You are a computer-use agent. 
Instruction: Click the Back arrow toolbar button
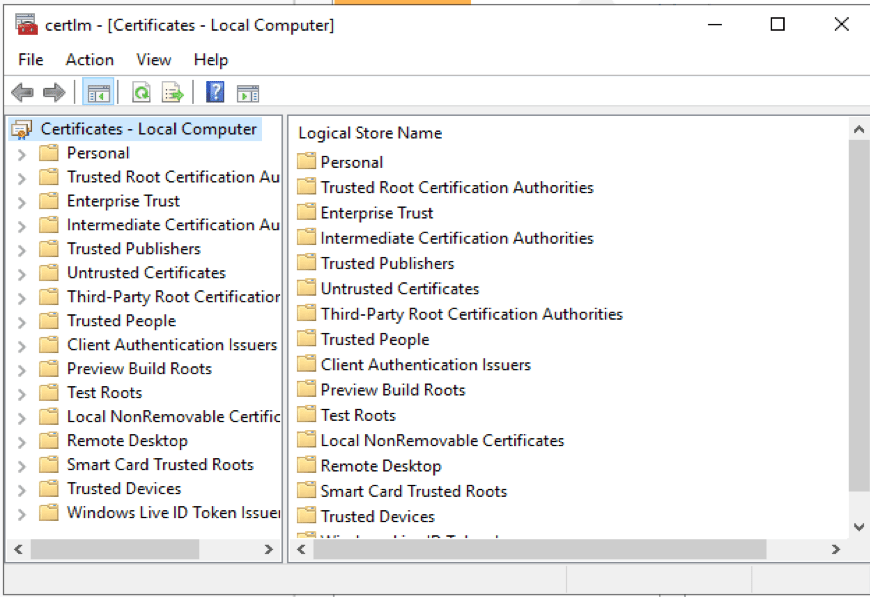[22, 93]
